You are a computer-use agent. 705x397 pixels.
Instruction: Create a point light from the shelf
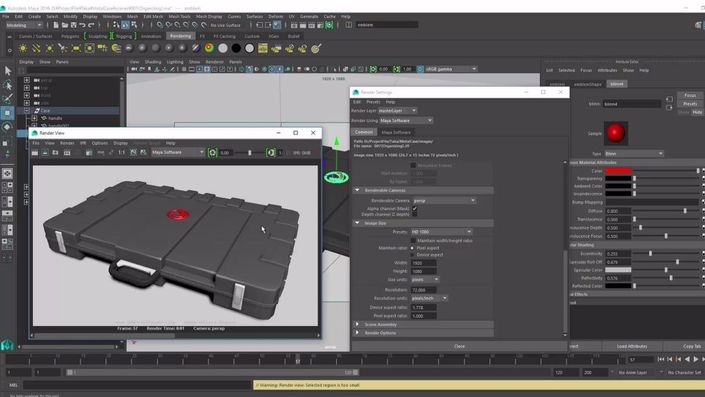[49, 48]
